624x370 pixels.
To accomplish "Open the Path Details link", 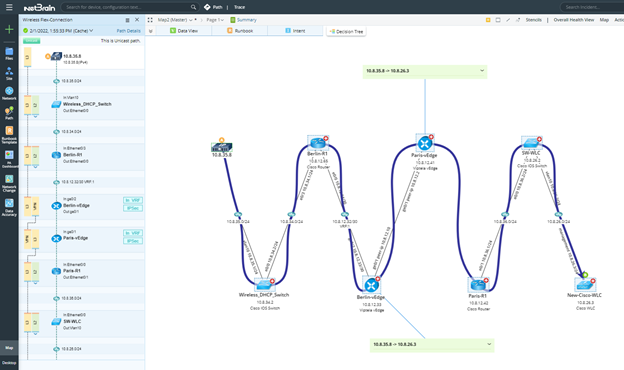I will pos(129,31).
